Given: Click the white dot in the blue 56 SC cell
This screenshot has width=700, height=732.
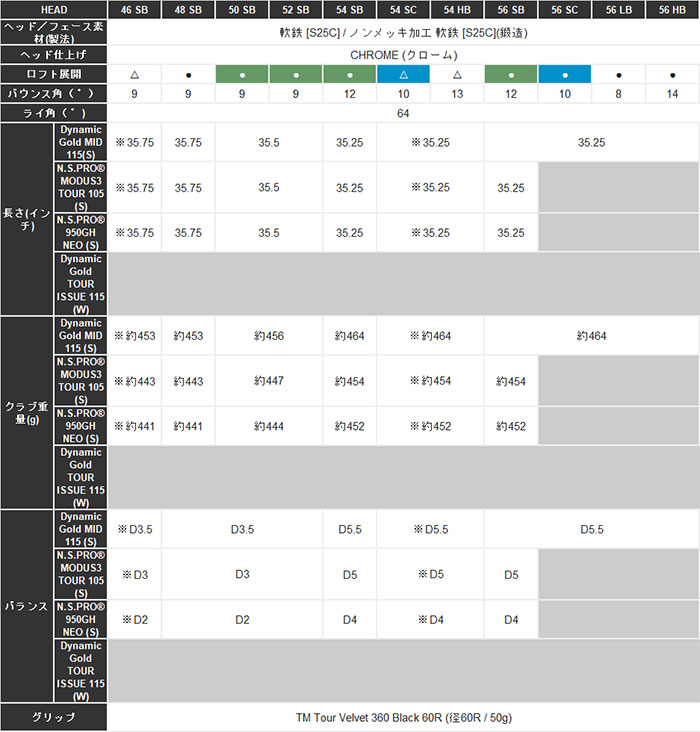Looking at the screenshot, I should click(x=565, y=75).
